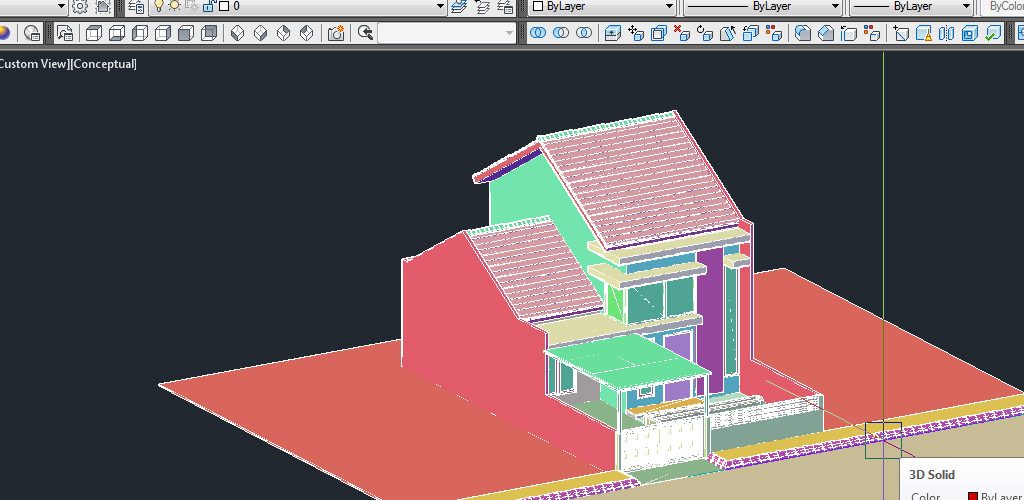
Task: Select the purple vertical wall column
Action: pos(710,320)
